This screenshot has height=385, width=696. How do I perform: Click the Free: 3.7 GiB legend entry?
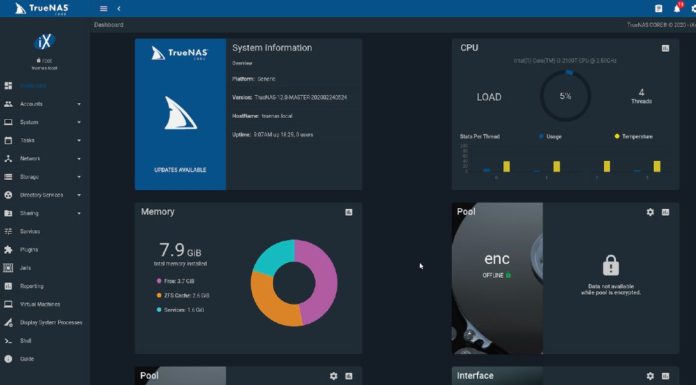[x=176, y=281]
